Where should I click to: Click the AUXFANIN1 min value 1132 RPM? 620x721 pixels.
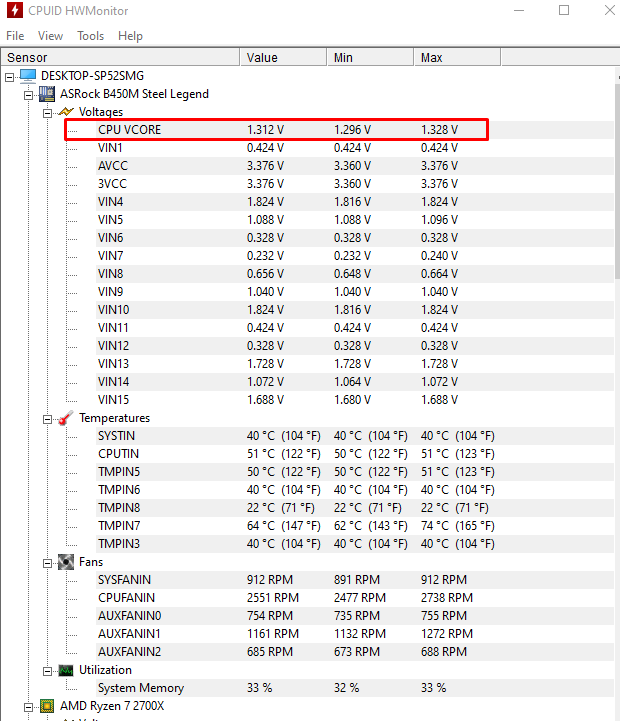click(360, 634)
